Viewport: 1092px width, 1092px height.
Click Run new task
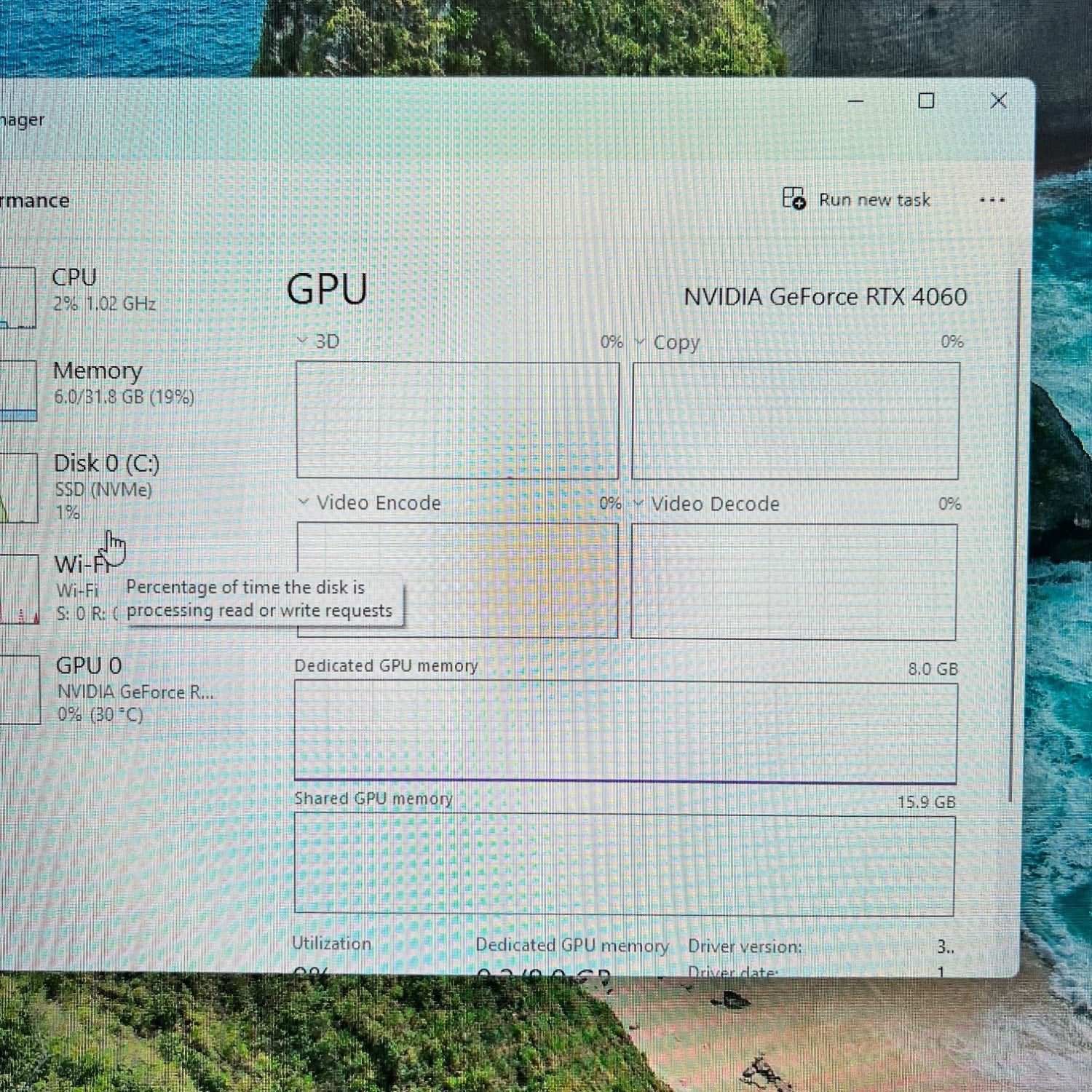pyautogui.click(x=874, y=199)
